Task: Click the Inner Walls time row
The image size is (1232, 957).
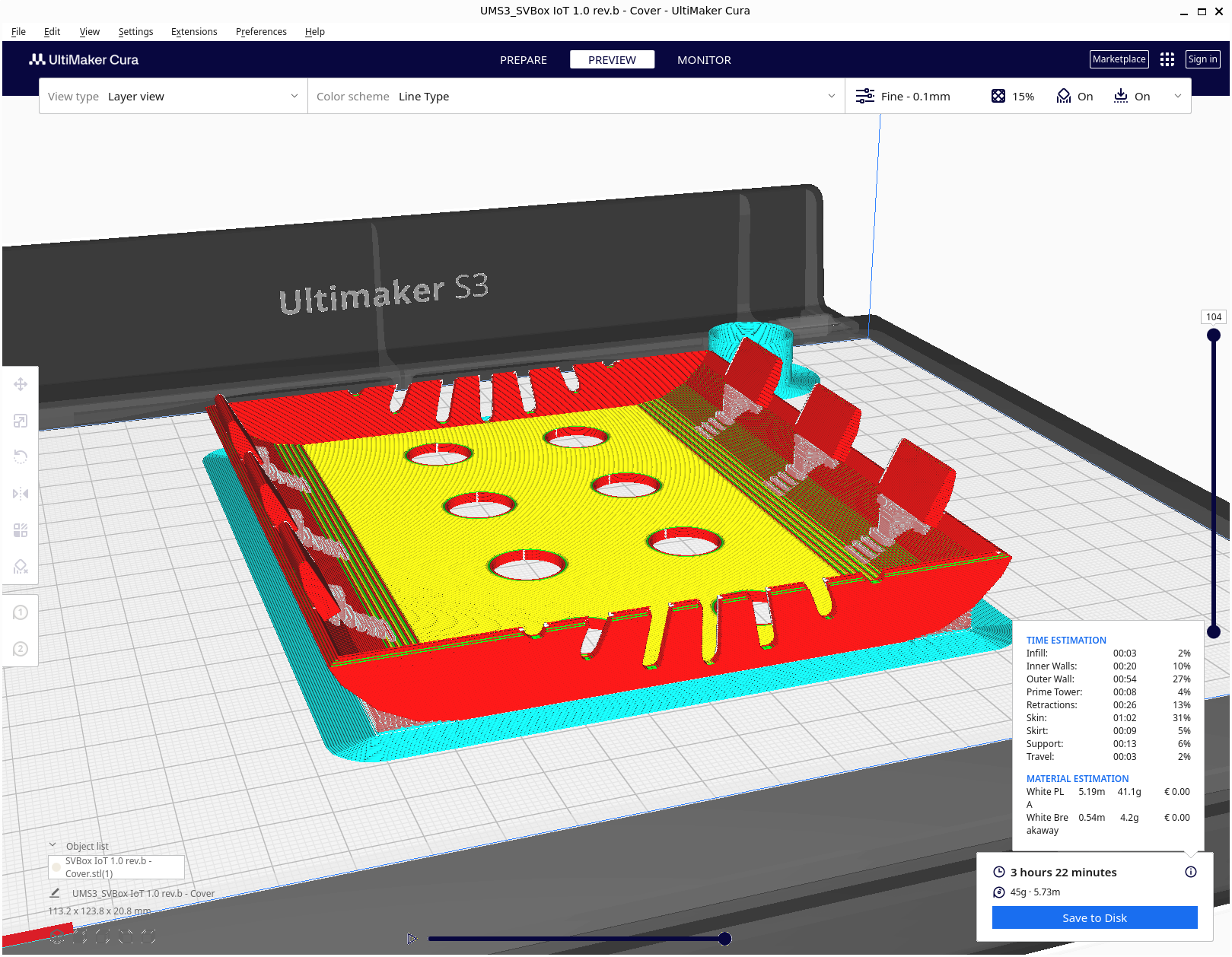Action: [1108, 666]
